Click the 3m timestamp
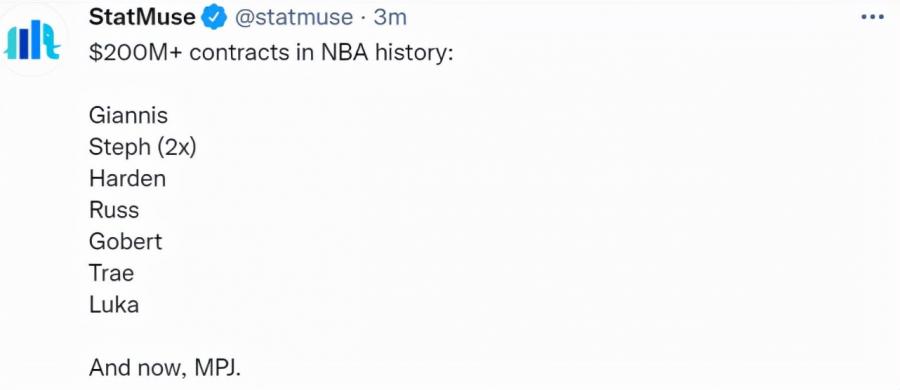900x390 pixels. (x=390, y=18)
